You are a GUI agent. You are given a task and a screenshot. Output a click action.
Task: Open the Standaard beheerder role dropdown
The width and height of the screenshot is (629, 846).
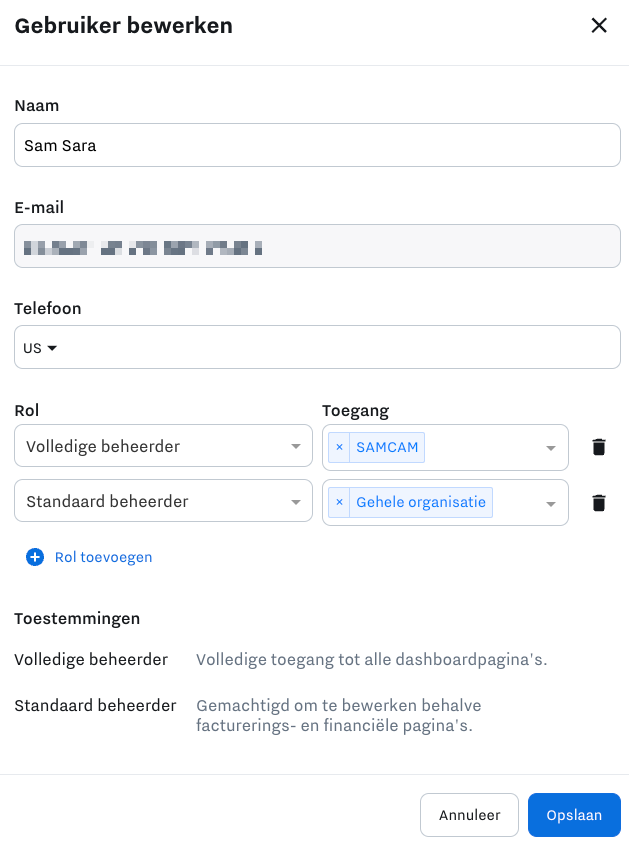click(x=163, y=501)
